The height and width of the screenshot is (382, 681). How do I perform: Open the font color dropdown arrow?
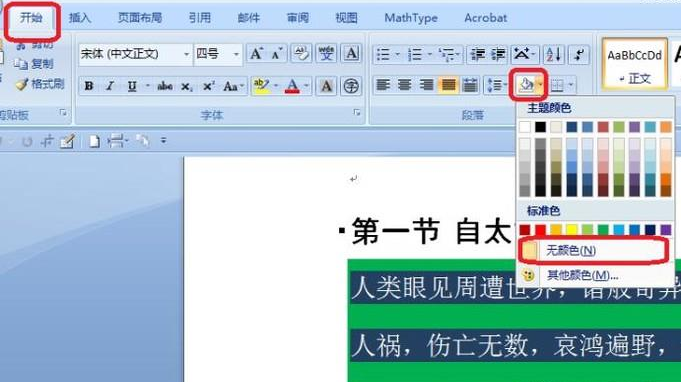point(307,86)
